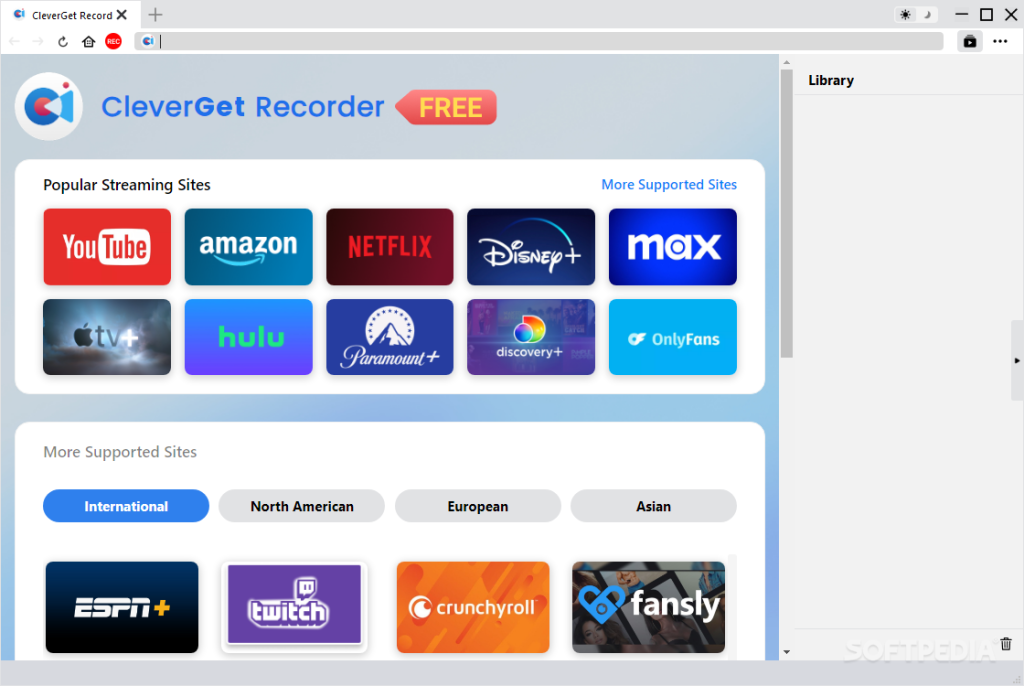Go to the home page icon
This screenshot has width=1024, height=686.
click(x=89, y=41)
